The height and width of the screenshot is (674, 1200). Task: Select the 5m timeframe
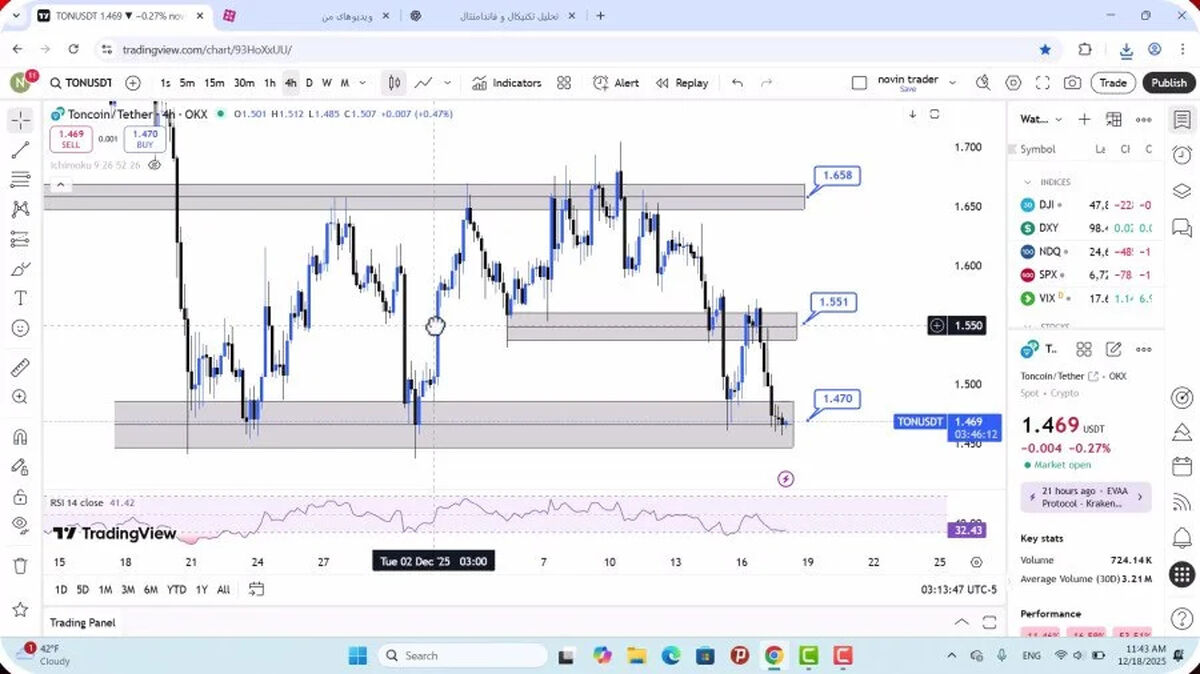pyautogui.click(x=187, y=83)
